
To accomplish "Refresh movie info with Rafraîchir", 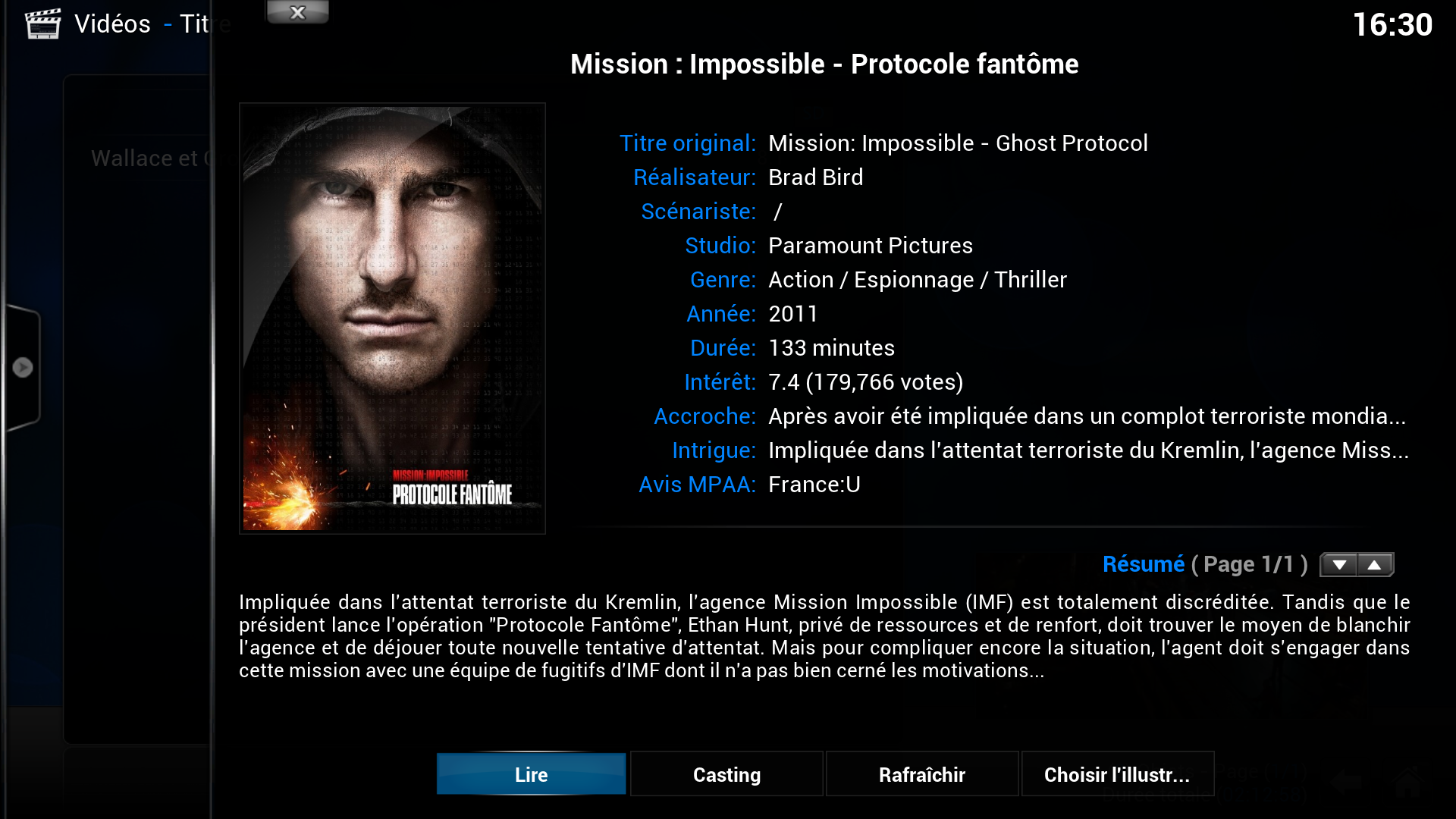I will pos(921,774).
